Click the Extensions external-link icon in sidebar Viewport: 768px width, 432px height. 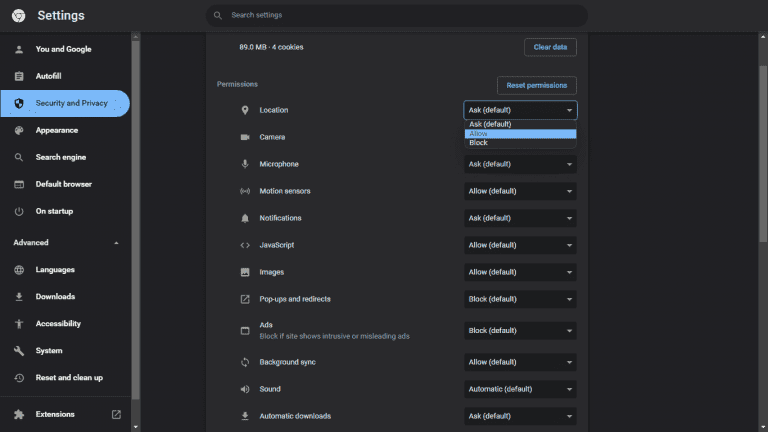coord(116,414)
